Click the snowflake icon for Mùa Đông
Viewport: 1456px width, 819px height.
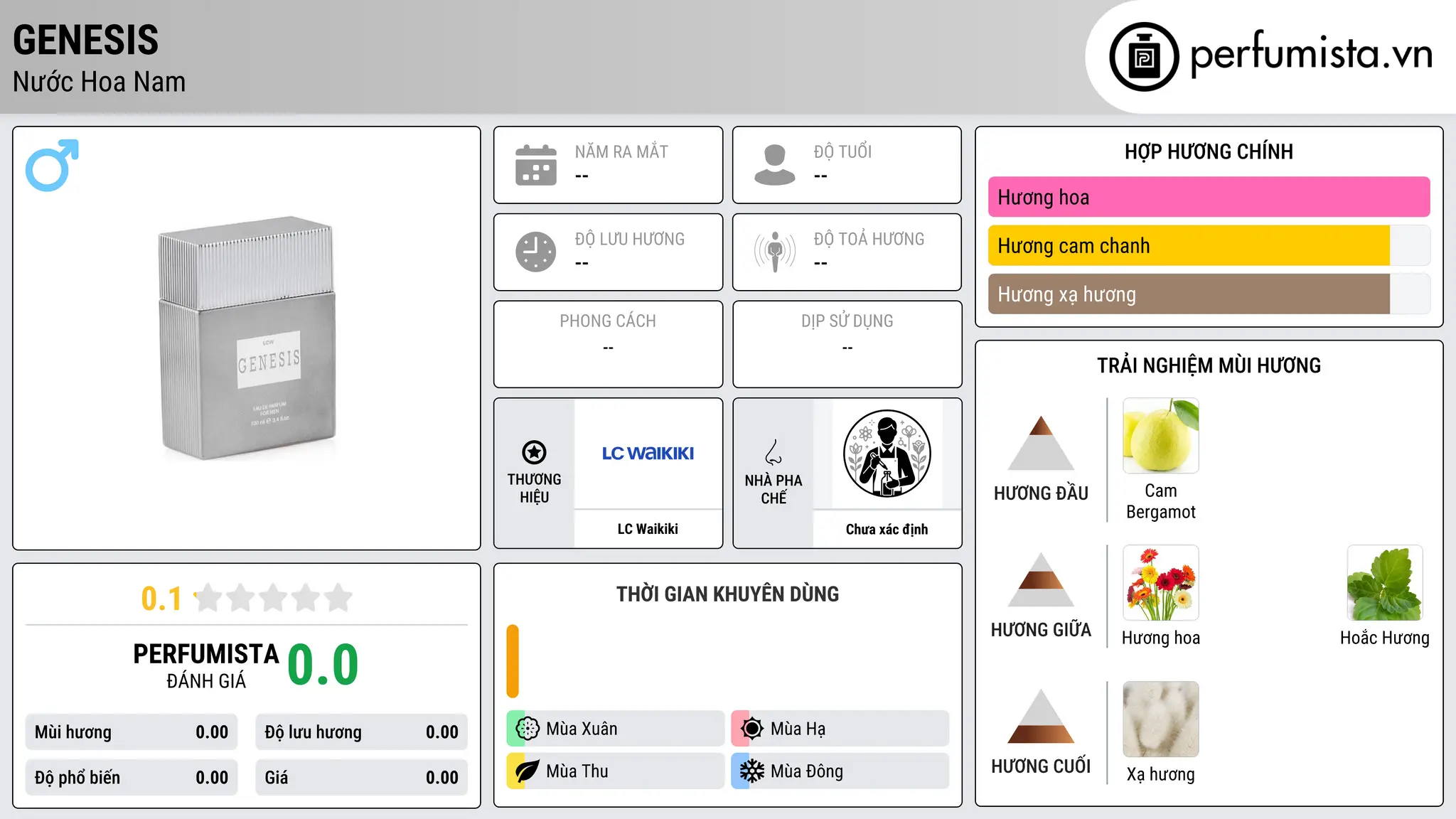click(x=751, y=771)
